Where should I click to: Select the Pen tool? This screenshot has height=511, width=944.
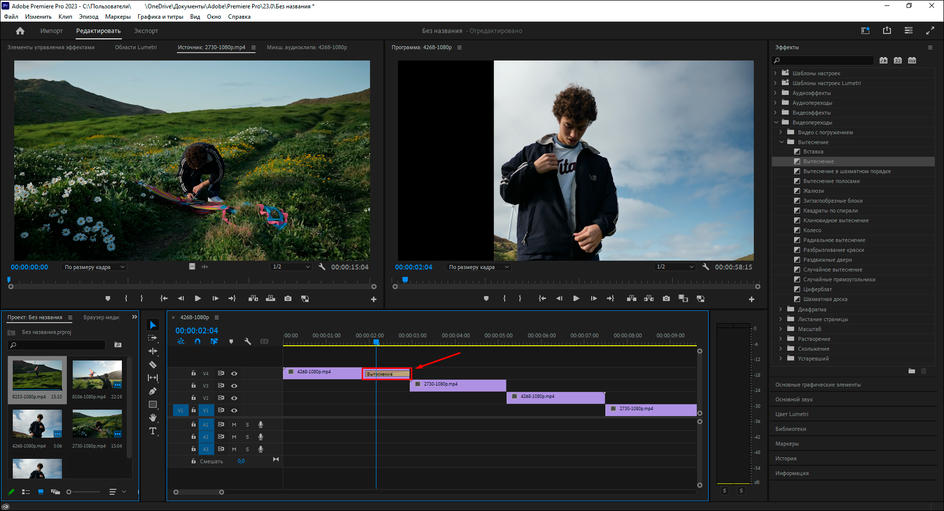(153, 391)
